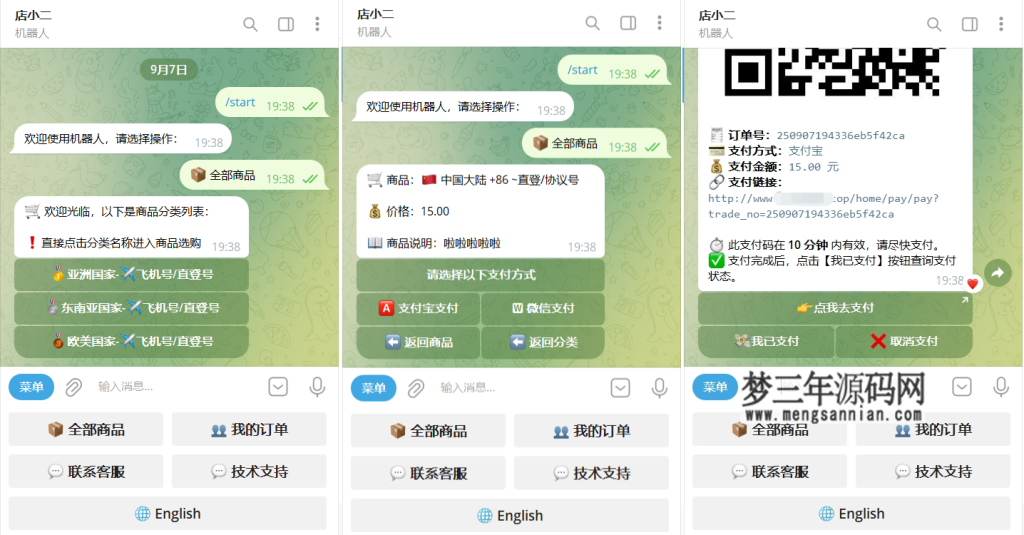Image resolution: width=1024 pixels, height=535 pixels.
Task: Click the QR code image
Action: (834, 71)
